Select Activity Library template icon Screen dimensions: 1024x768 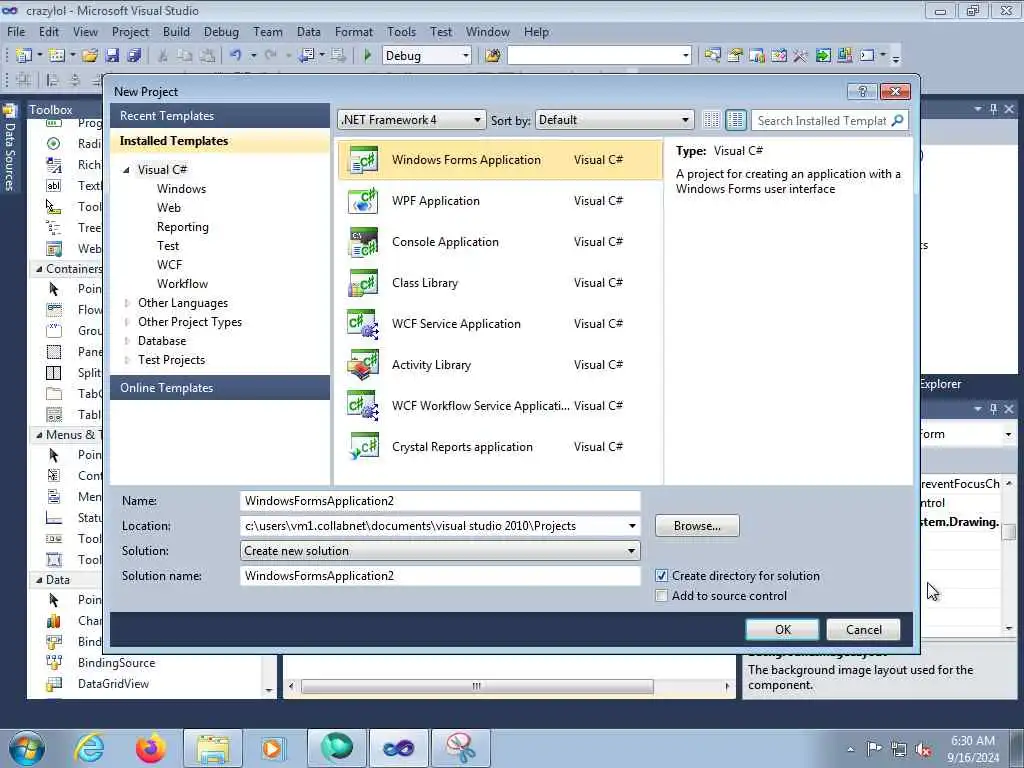tap(363, 365)
